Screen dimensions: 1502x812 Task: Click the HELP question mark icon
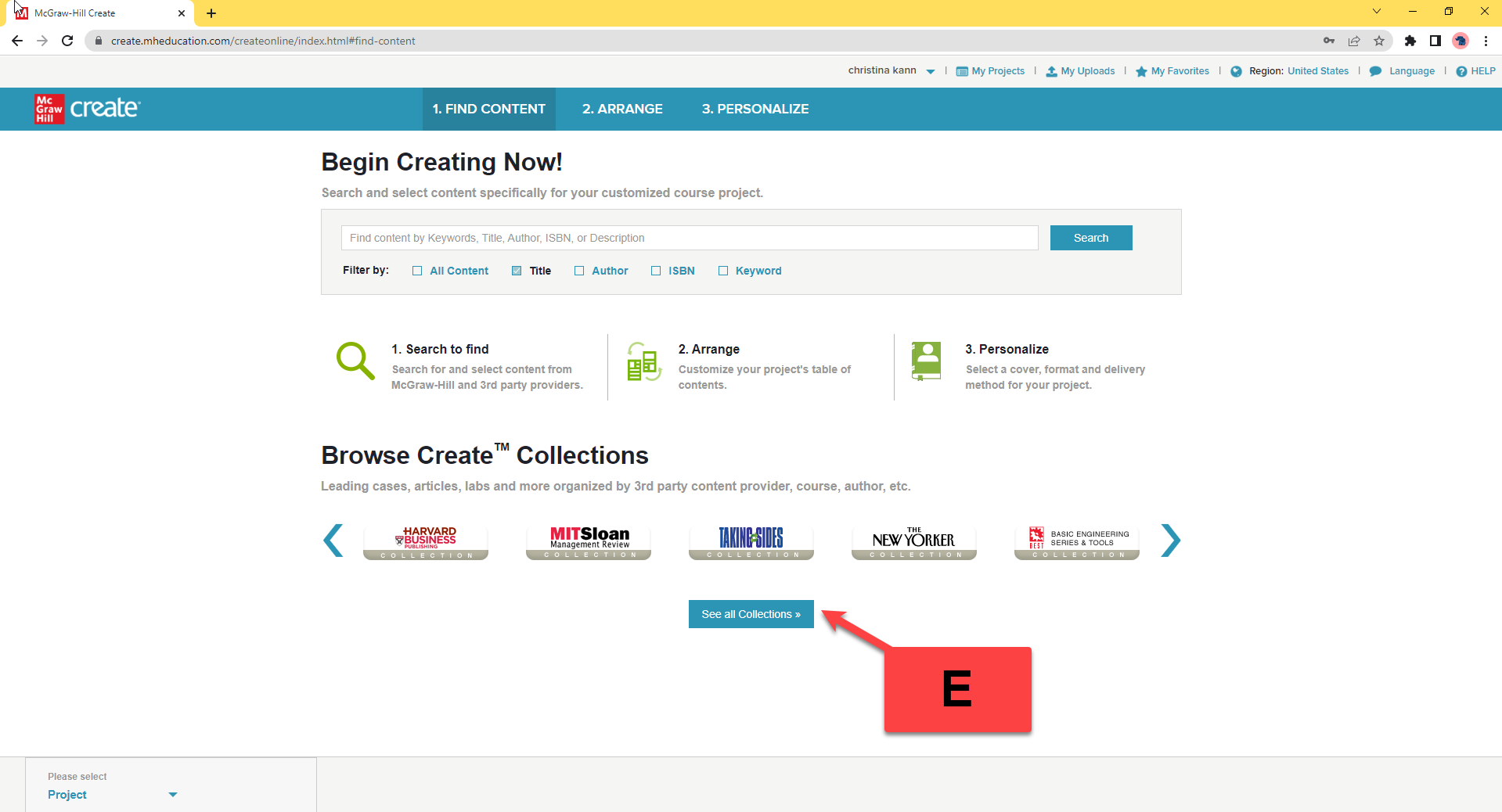point(1462,71)
